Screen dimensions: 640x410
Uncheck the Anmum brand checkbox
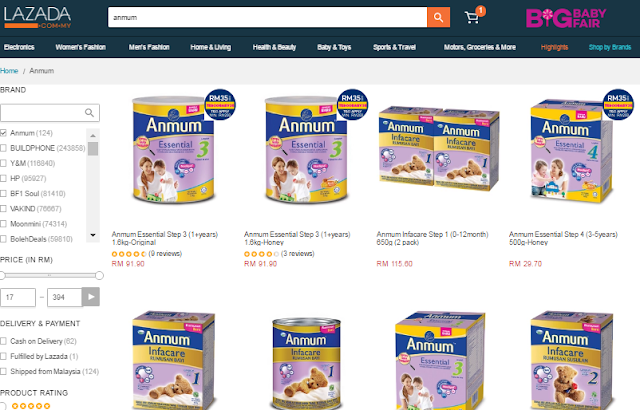[x=3, y=133]
